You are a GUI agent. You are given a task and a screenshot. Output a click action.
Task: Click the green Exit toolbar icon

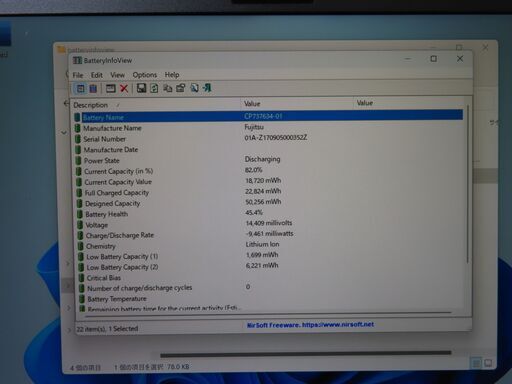(207, 88)
